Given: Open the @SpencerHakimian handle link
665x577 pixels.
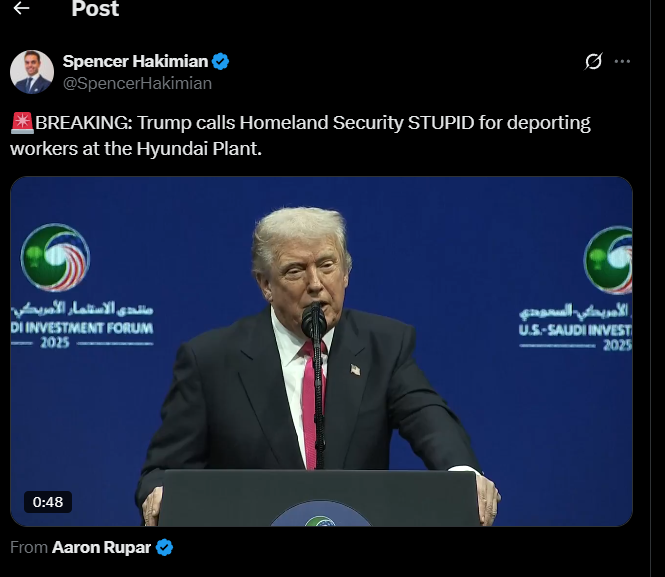Looking at the screenshot, I should (x=137, y=84).
